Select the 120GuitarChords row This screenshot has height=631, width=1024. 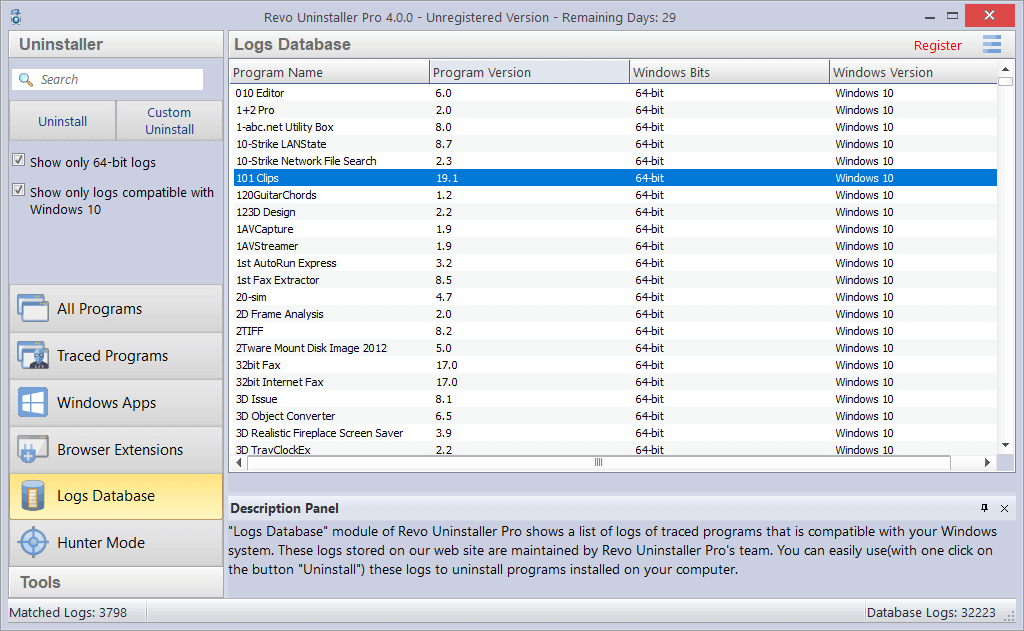tap(615, 195)
